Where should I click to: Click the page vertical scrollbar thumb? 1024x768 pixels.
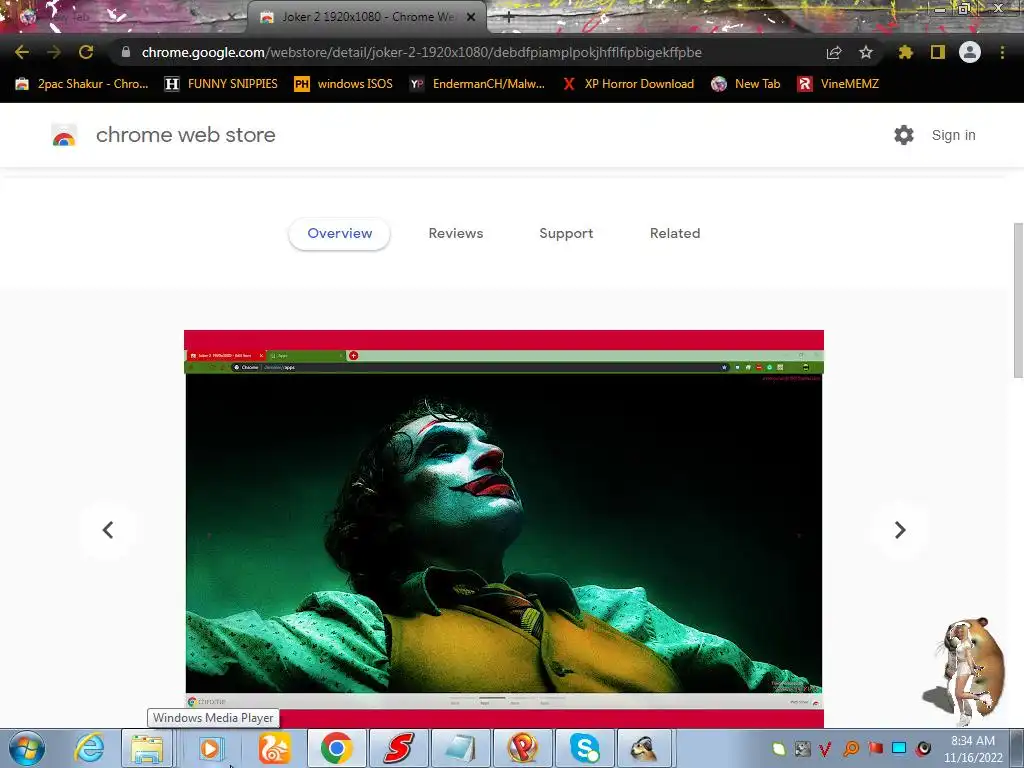[x=1018, y=300]
